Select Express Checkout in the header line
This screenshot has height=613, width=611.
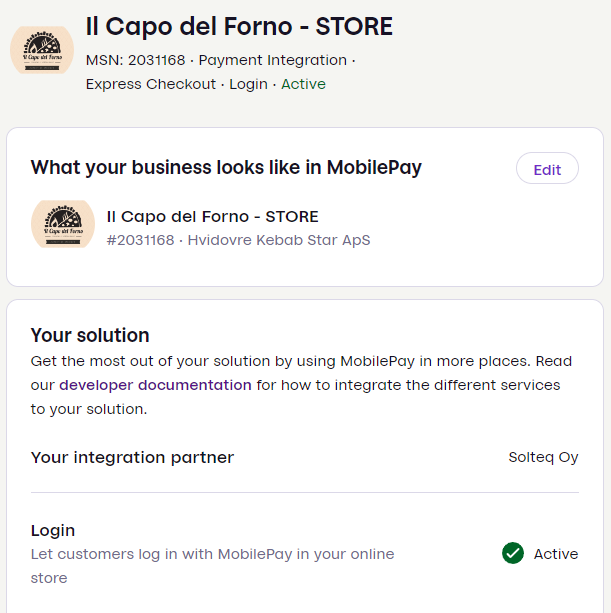click(x=151, y=84)
